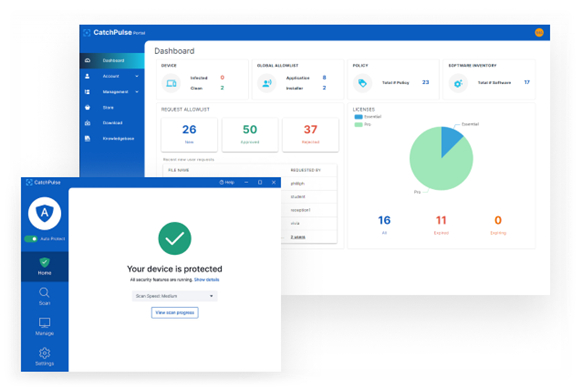This screenshot has width=583, height=390.
Task: Open the Manage monitor icon
Action: [x=44, y=323]
